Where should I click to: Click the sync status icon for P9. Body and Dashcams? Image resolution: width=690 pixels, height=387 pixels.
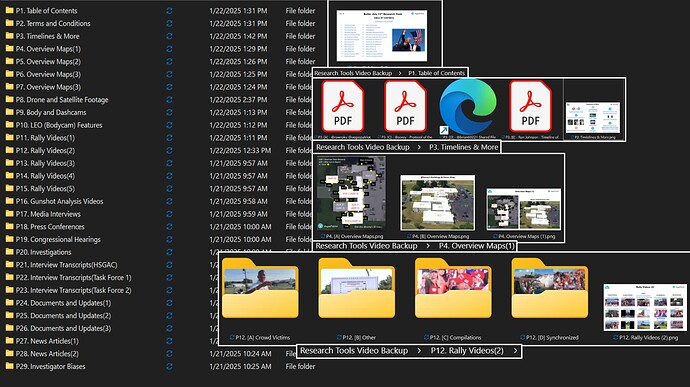[169, 112]
